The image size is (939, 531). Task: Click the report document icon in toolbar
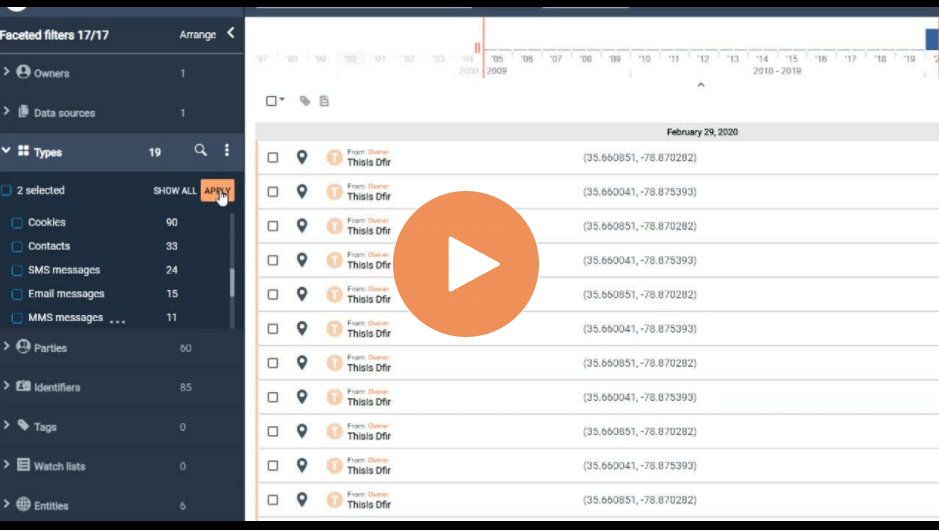324,101
